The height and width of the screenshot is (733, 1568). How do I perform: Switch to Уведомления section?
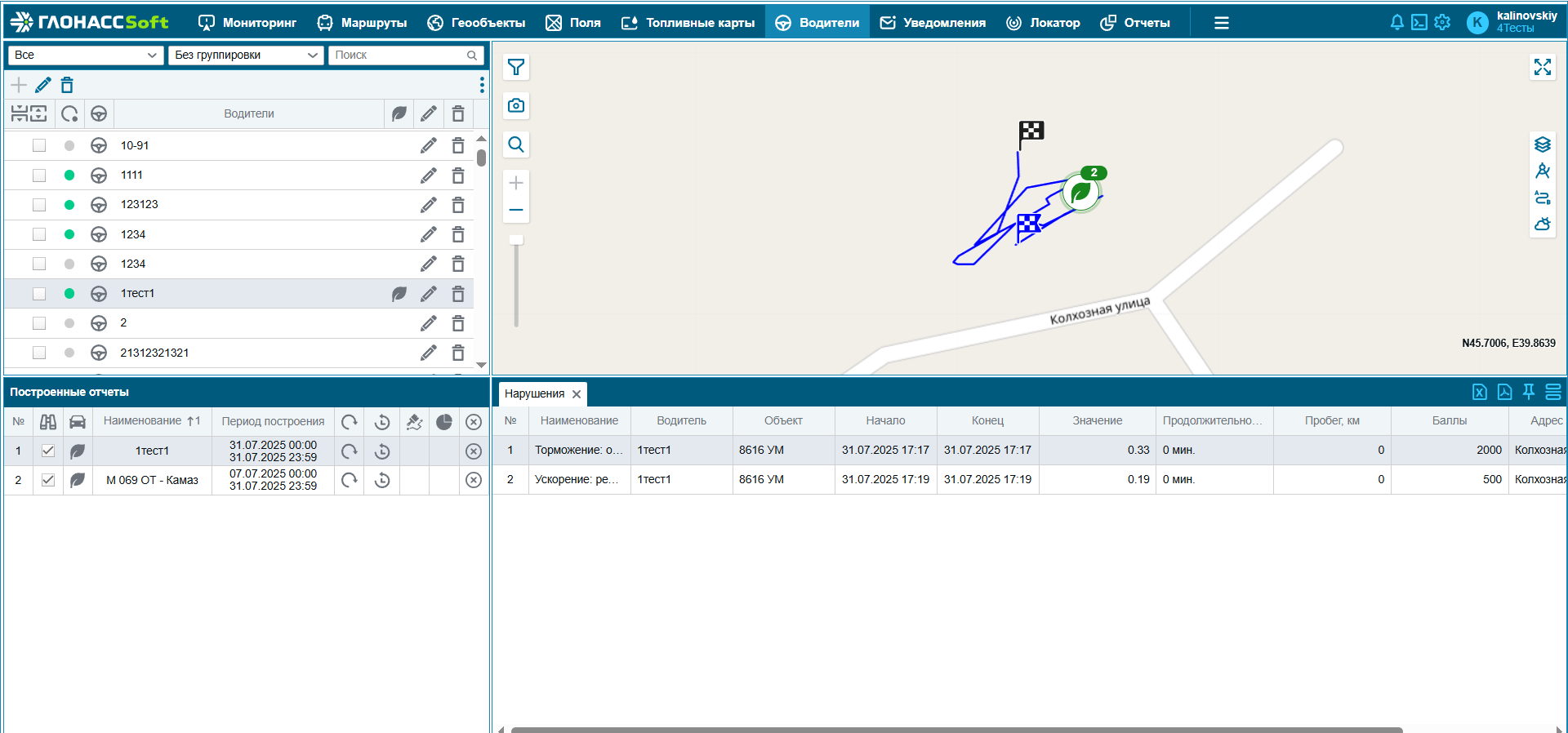click(933, 23)
